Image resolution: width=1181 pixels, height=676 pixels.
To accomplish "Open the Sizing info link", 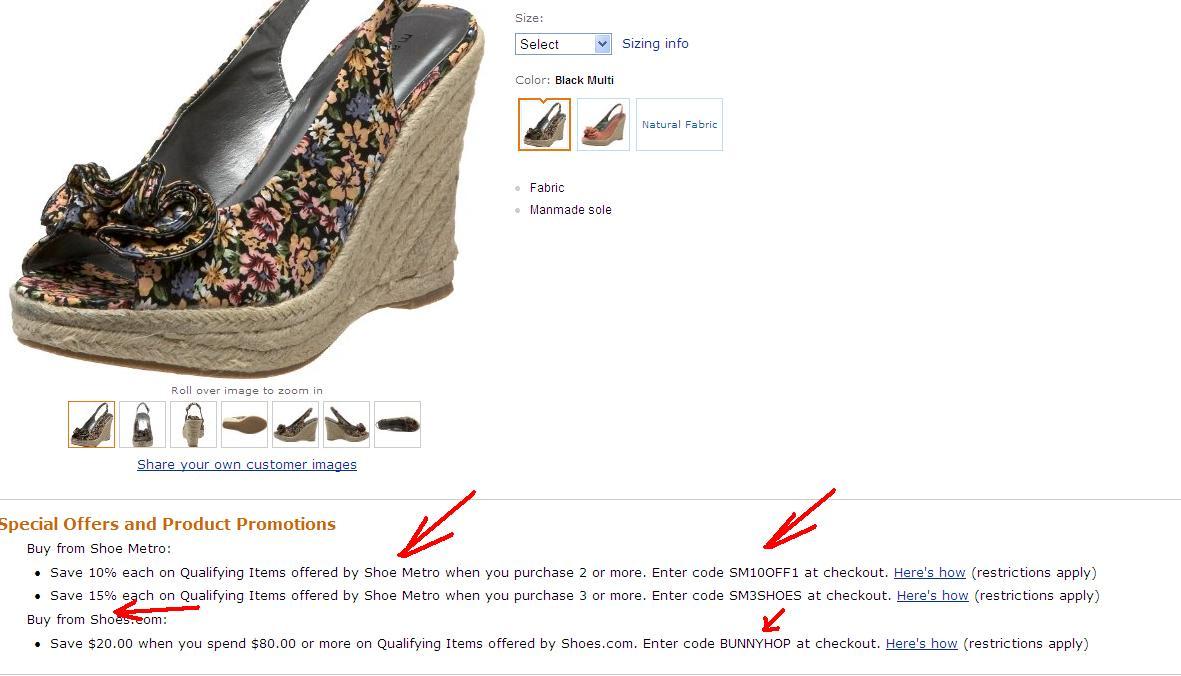I will 655,44.
